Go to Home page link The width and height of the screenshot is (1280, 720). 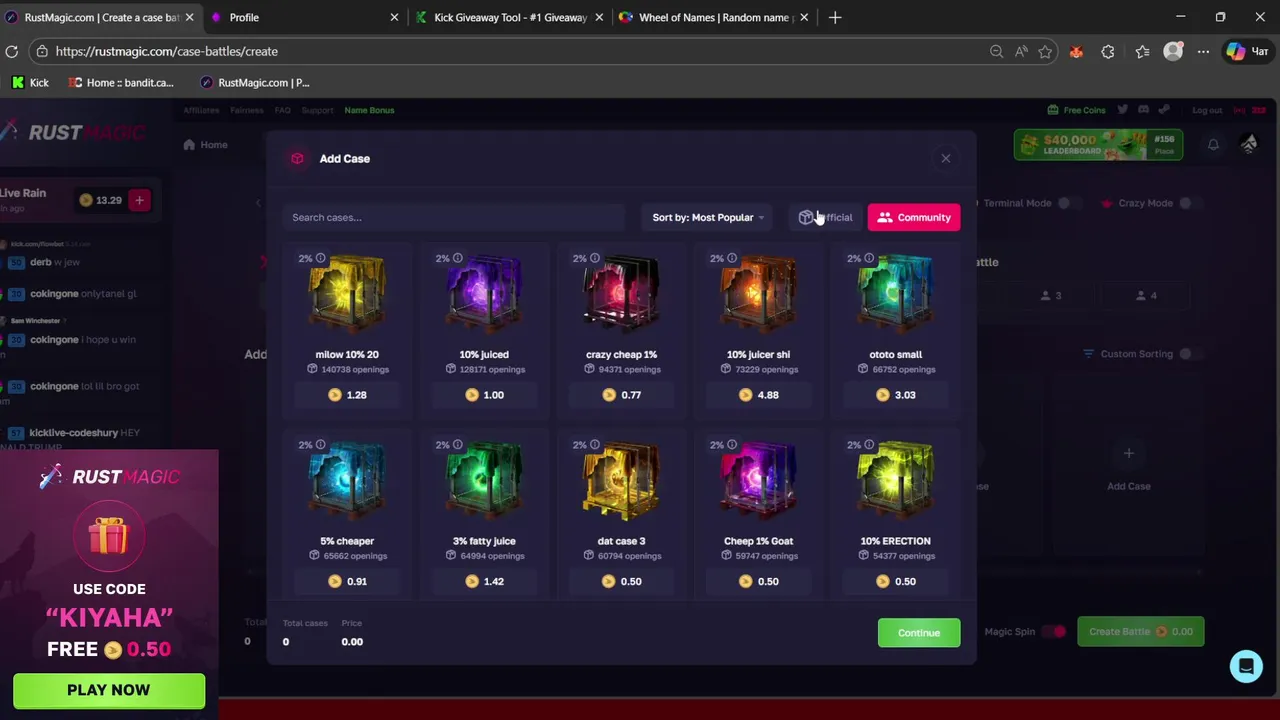click(205, 145)
